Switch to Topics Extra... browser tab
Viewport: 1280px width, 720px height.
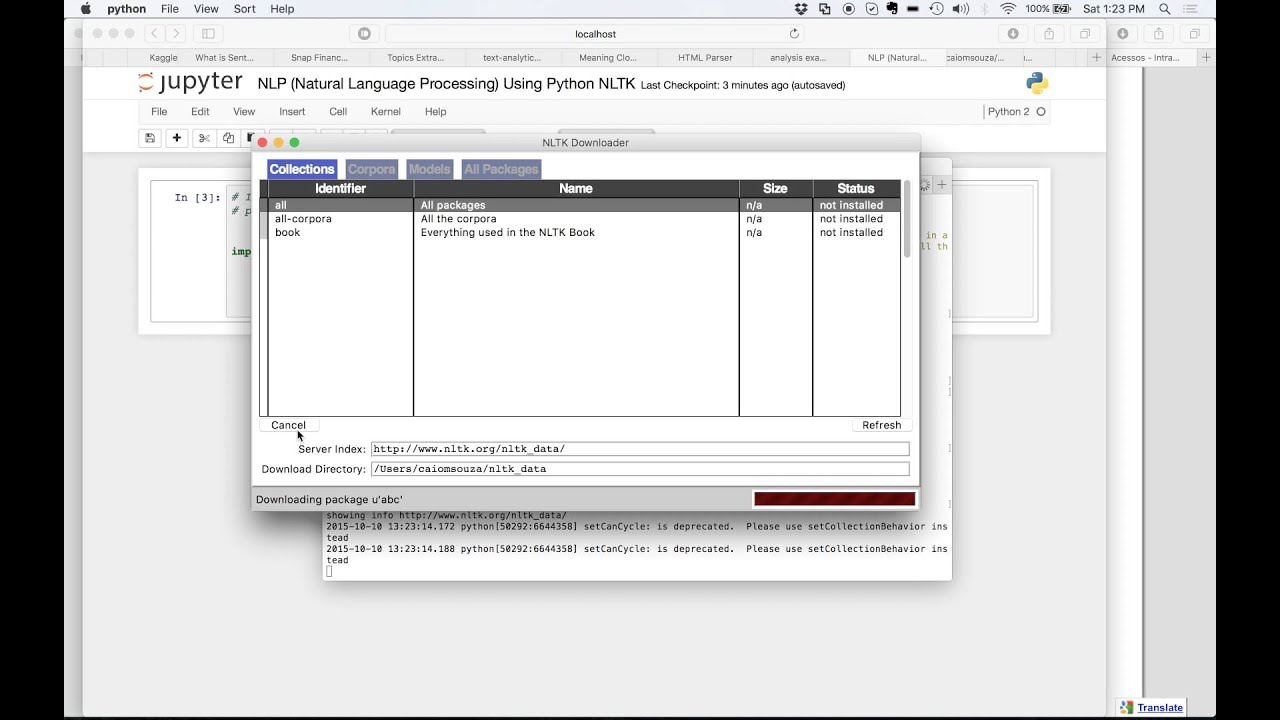(x=415, y=58)
